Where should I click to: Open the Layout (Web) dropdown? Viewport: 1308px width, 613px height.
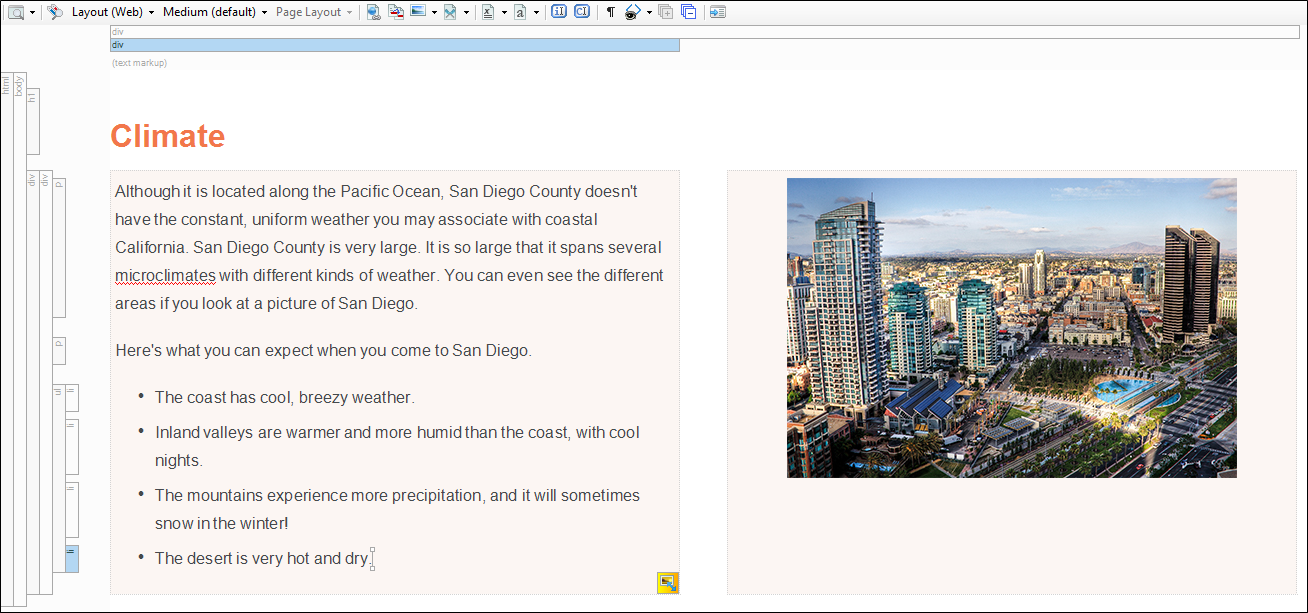pos(112,12)
